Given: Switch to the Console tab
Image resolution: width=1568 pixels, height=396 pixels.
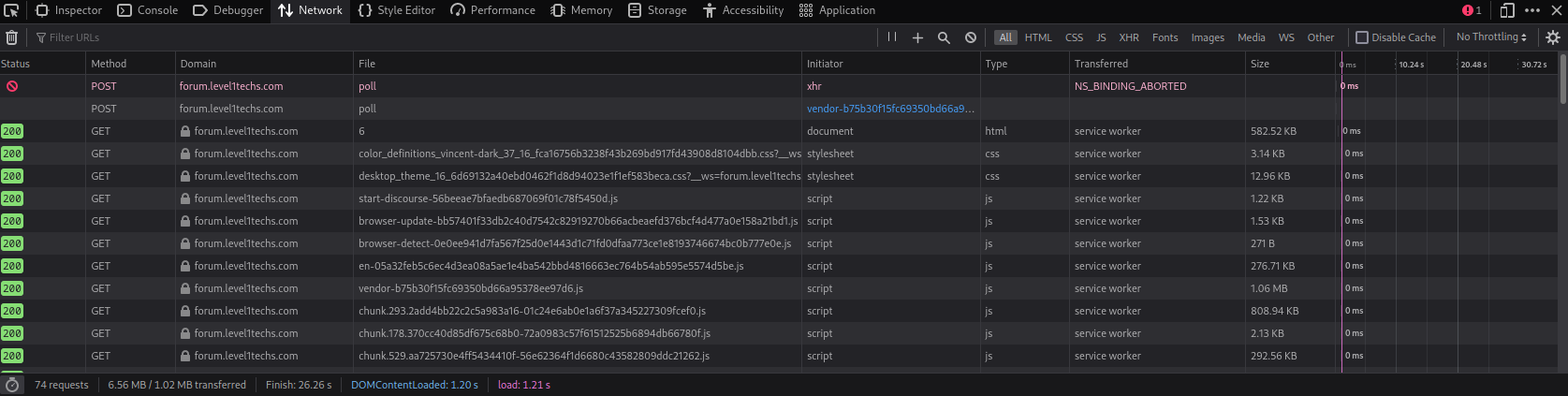Looking at the screenshot, I should pyautogui.click(x=148, y=10).
